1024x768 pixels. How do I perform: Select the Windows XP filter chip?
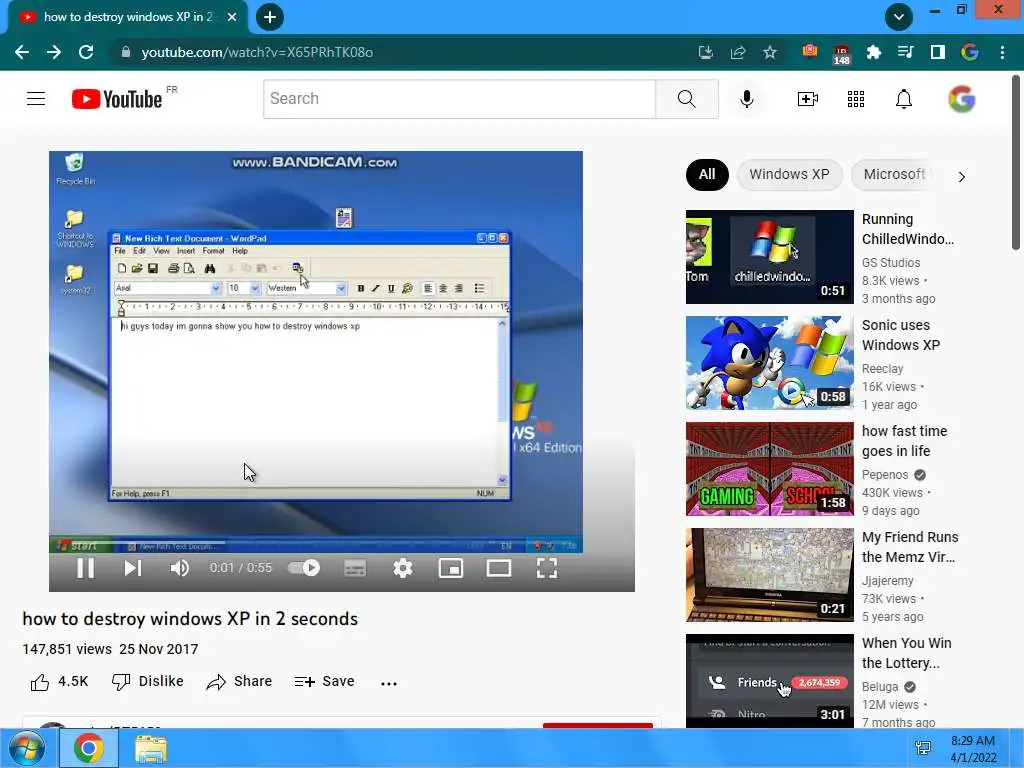click(x=790, y=174)
